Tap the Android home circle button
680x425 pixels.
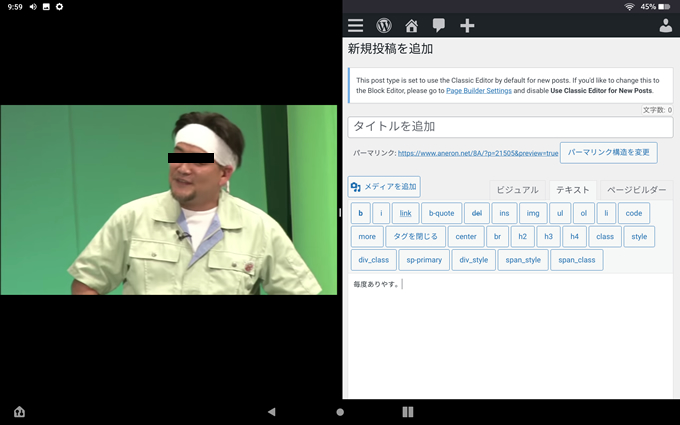coord(340,412)
